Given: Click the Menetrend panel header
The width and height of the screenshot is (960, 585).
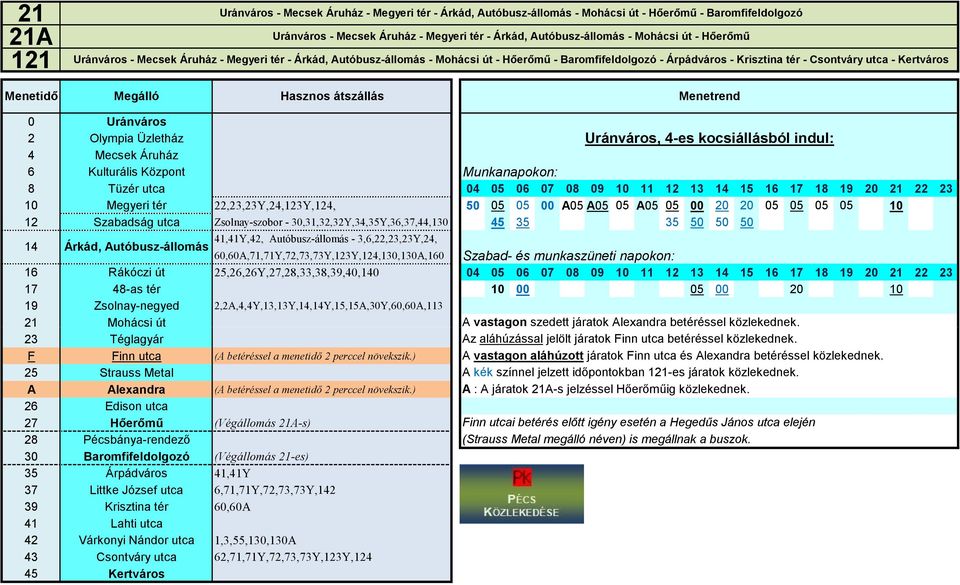Looking at the screenshot, I should click(x=709, y=96).
